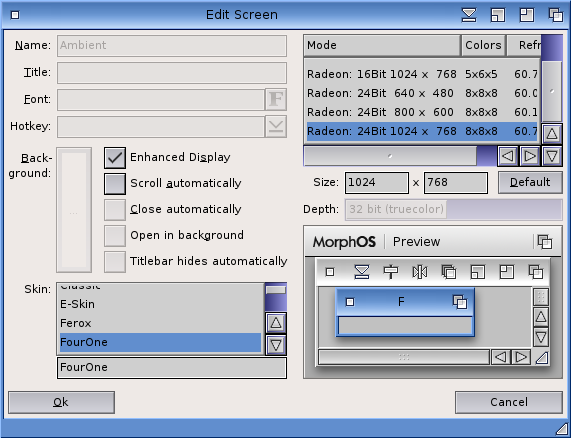Click the horizontal scrollbar under the mode list

click(390, 156)
